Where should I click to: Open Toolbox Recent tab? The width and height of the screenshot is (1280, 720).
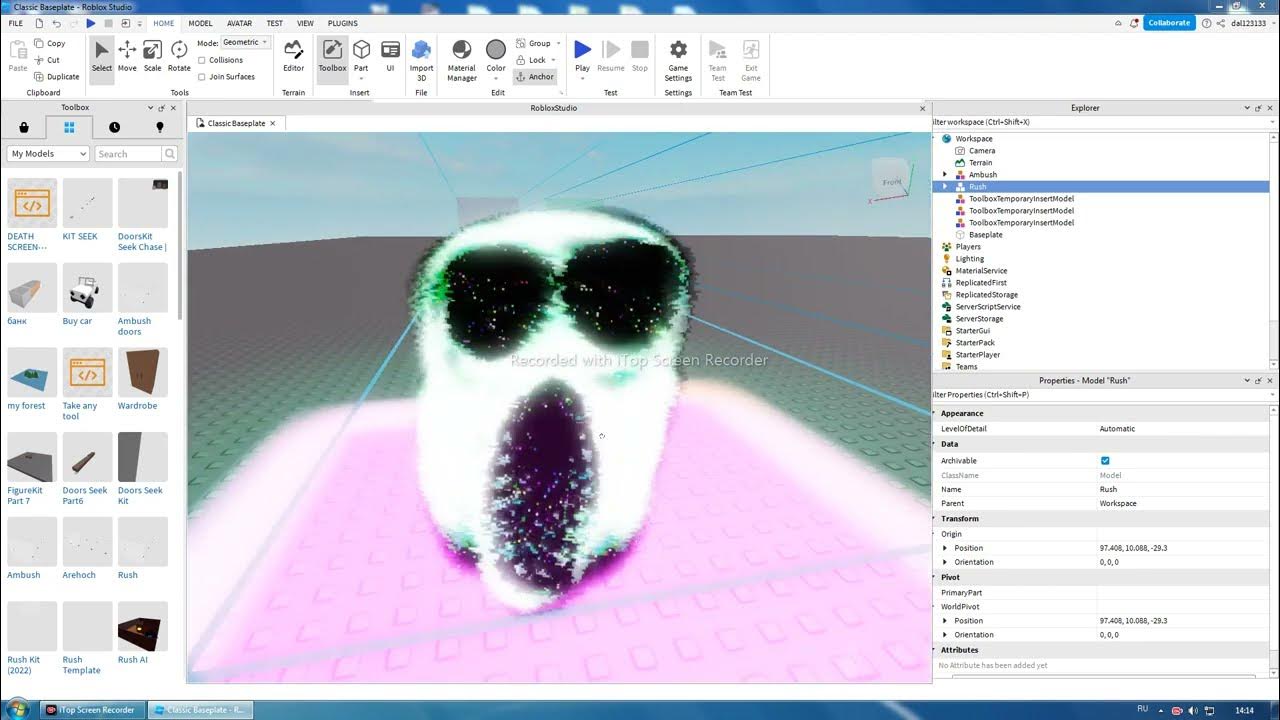(114, 127)
